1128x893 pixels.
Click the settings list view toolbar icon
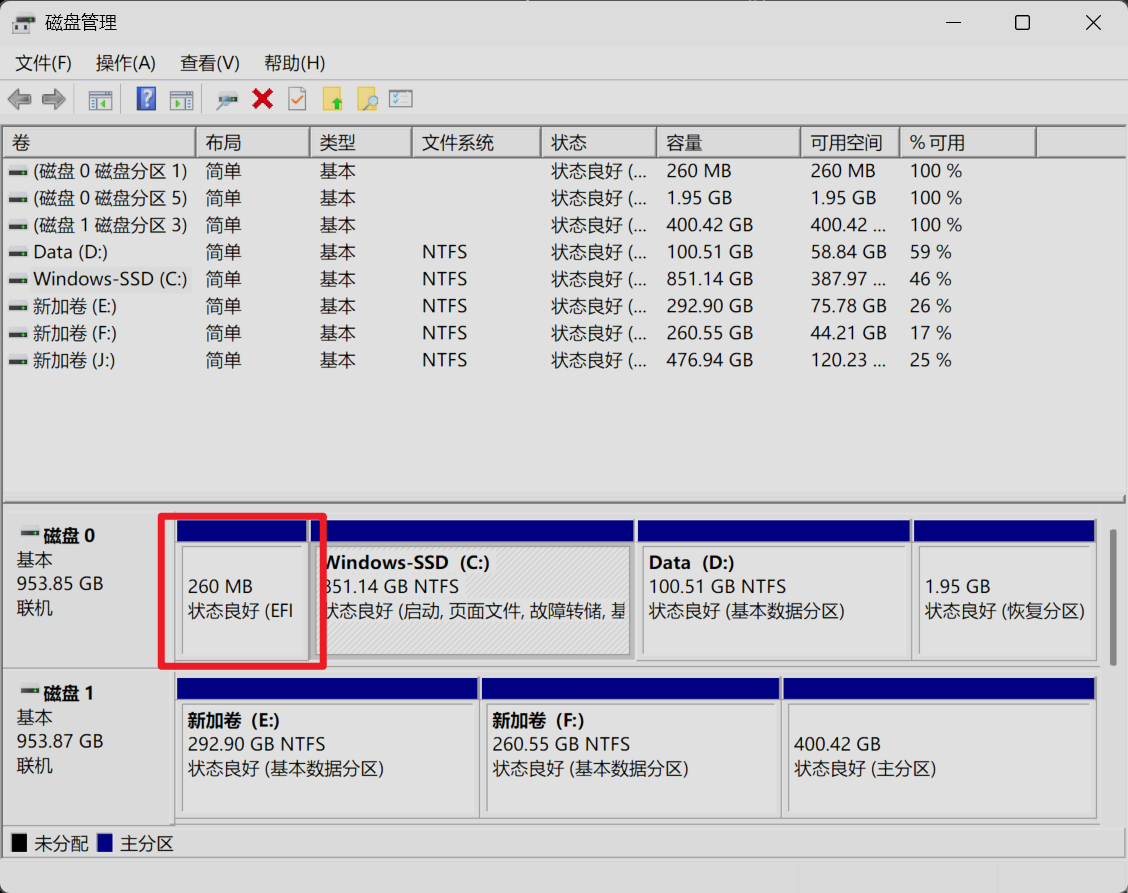point(401,98)
